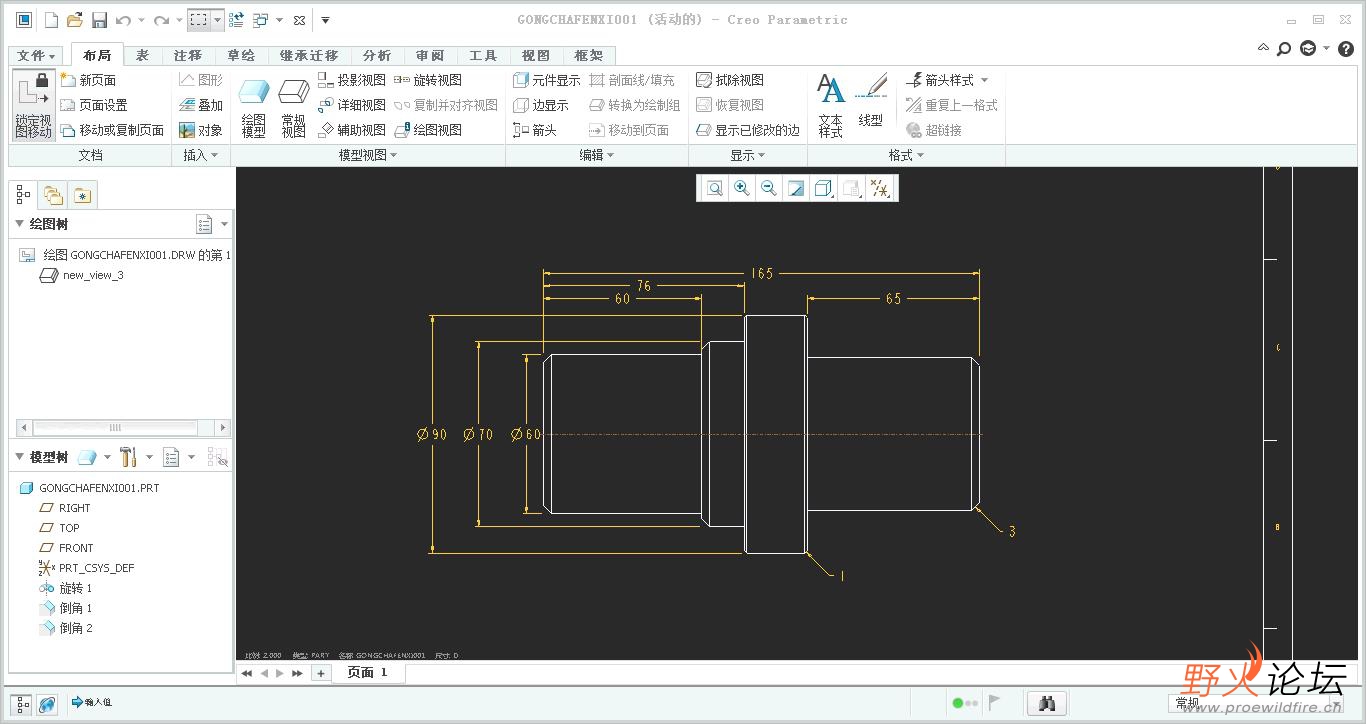The width and height of the screenshot is (1366, 724).
Task: Undo the last action
Action: click(x=123, y=20)
